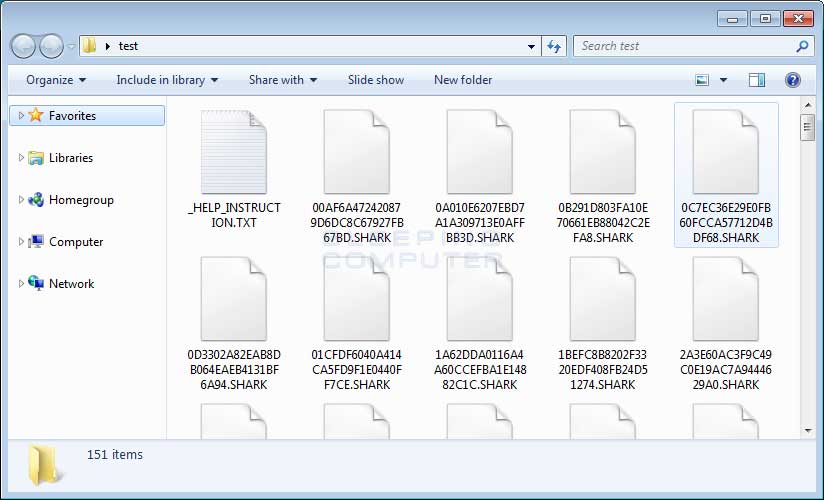This screenshot has height=500, width=824.
Task: Select the file icon for 0D3302A8...6A94.SHARK
Action: click(234, 299)
